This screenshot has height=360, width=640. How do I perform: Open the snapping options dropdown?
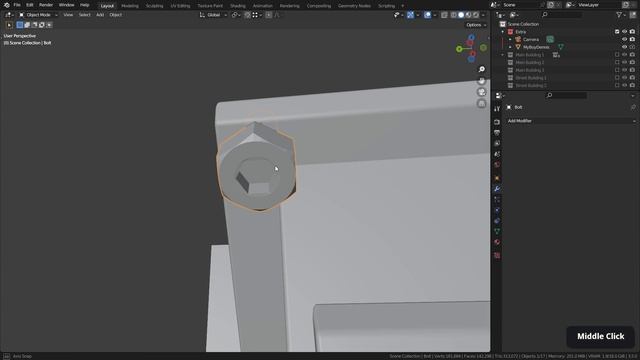click(x=258, y=15)
